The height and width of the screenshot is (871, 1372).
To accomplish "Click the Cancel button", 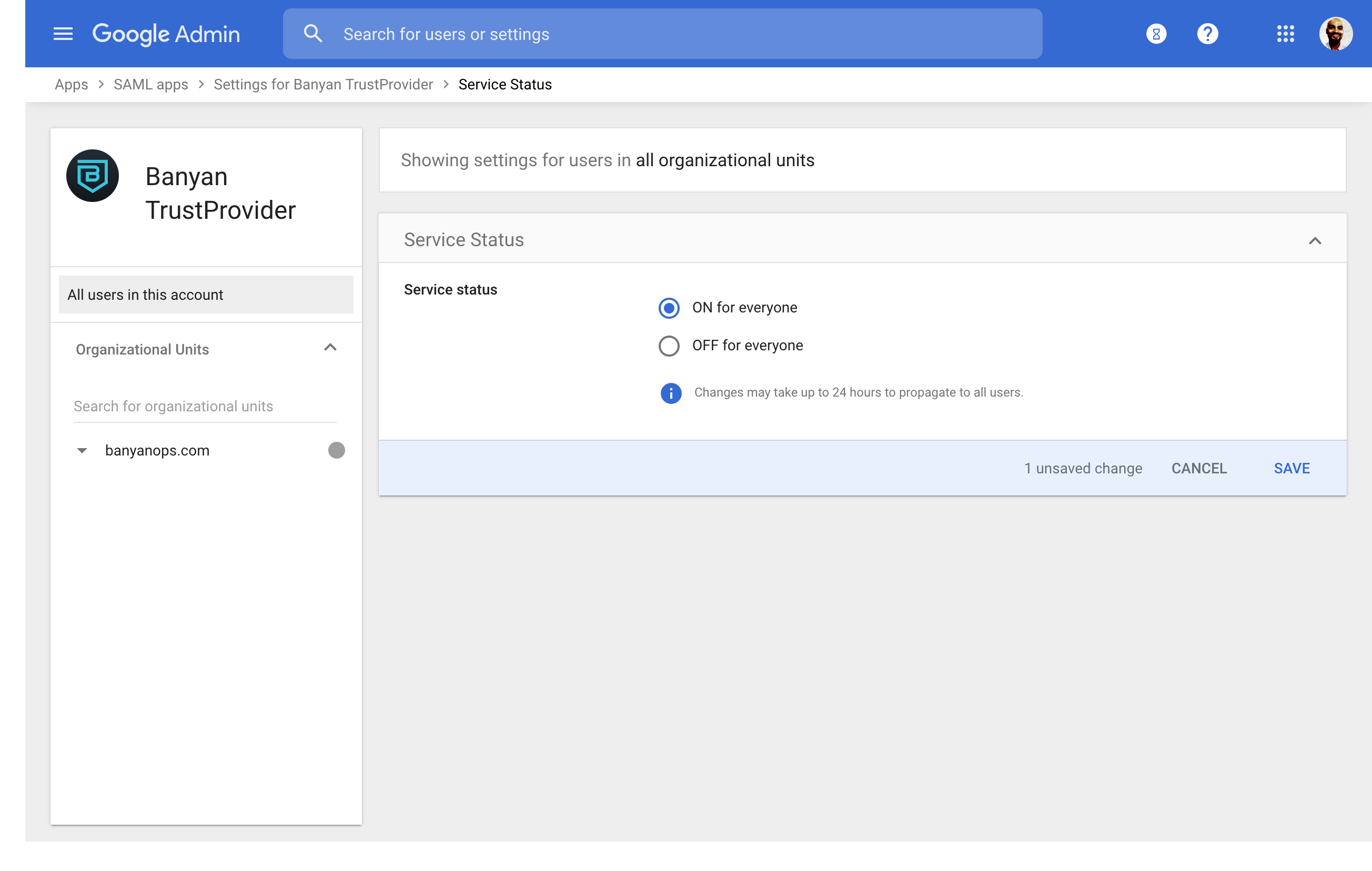I will pyautogui.click(x=1199, y=468).
